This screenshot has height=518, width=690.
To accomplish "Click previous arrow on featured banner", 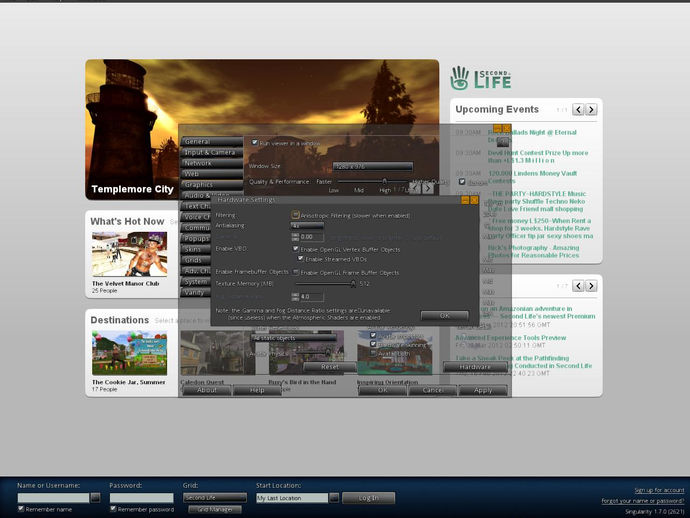I will point(415,188).
